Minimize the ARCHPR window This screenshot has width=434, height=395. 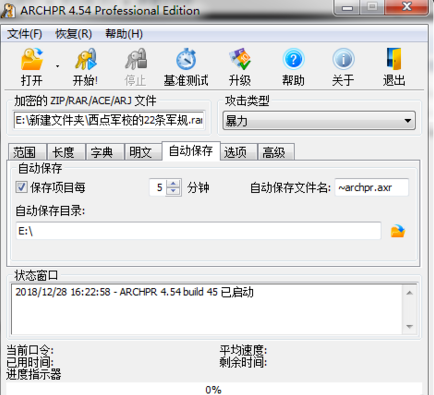347,7
